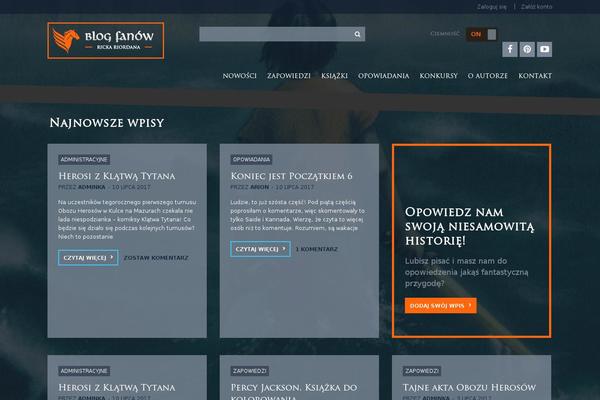Click the Blog Fanów Ricka Riordana logo
Image resolution: width=600 pixels, height=400 pixels.
[x=106, y=41]
